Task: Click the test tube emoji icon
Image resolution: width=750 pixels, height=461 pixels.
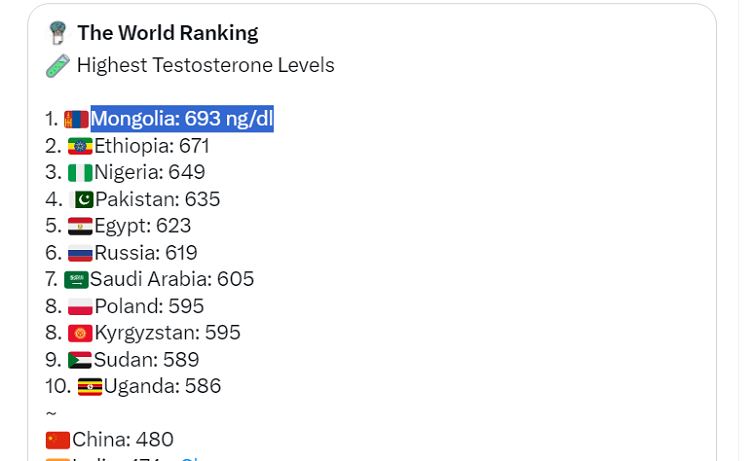Action: point(57,66)
